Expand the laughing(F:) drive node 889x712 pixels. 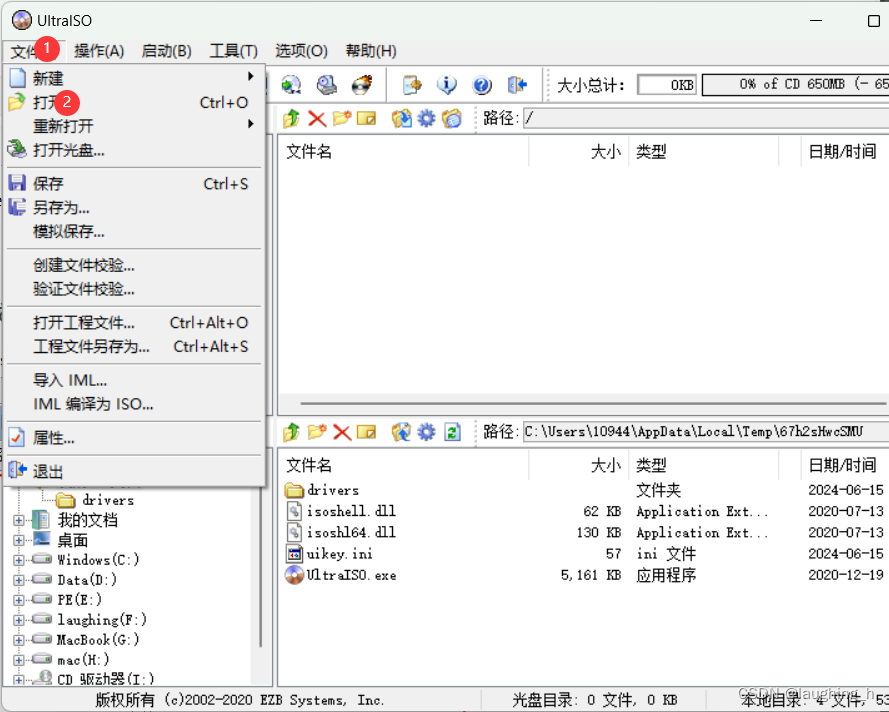(x=19, y=620)
